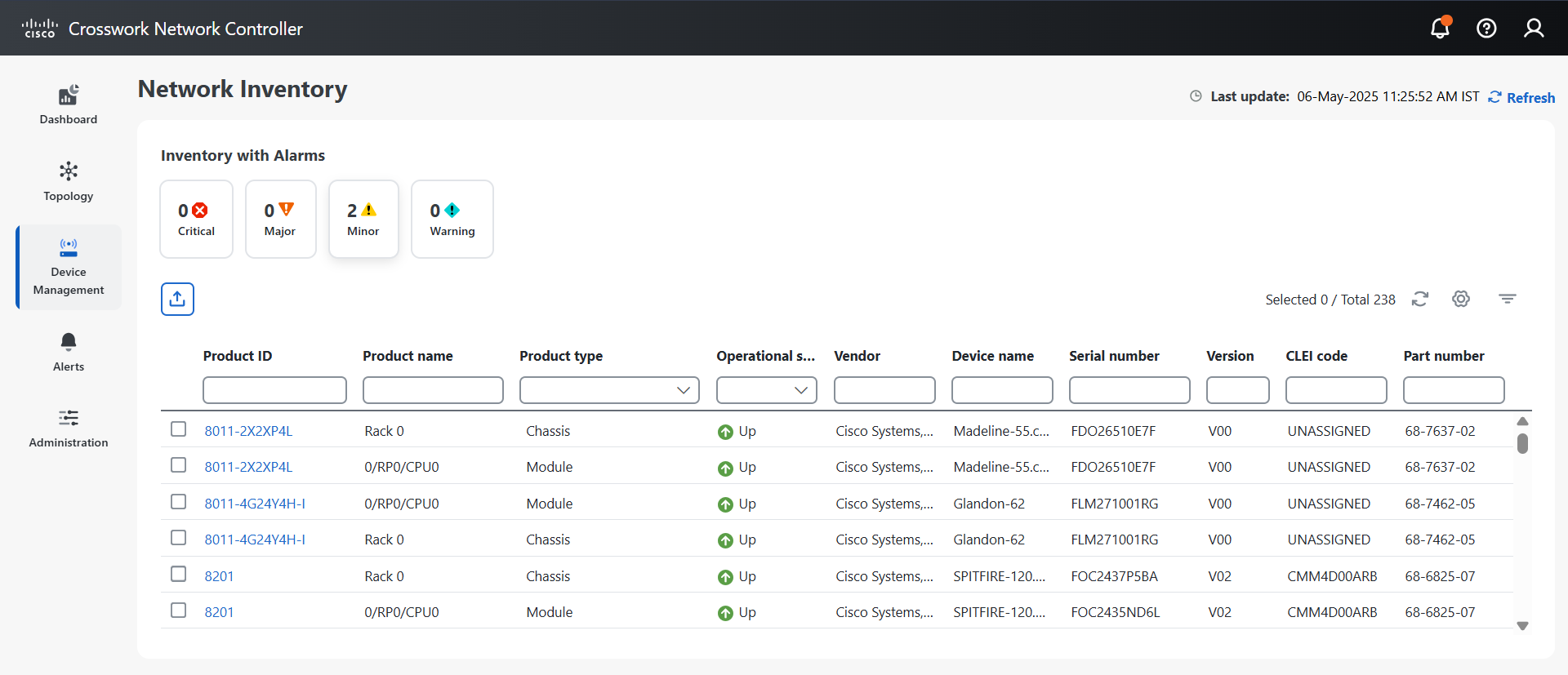Image resolution: width=1568 pixels, height=675 pixels.
Task: Click table scrollbar down arrow
Action: point(1522,626)
